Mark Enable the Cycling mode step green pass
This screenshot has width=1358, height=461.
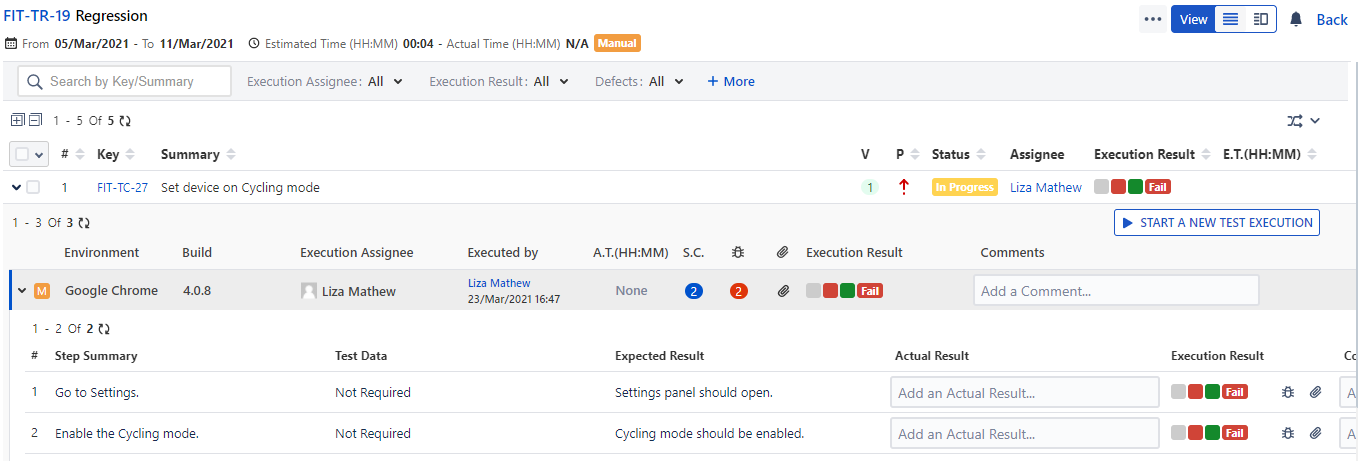[1212, 433]
